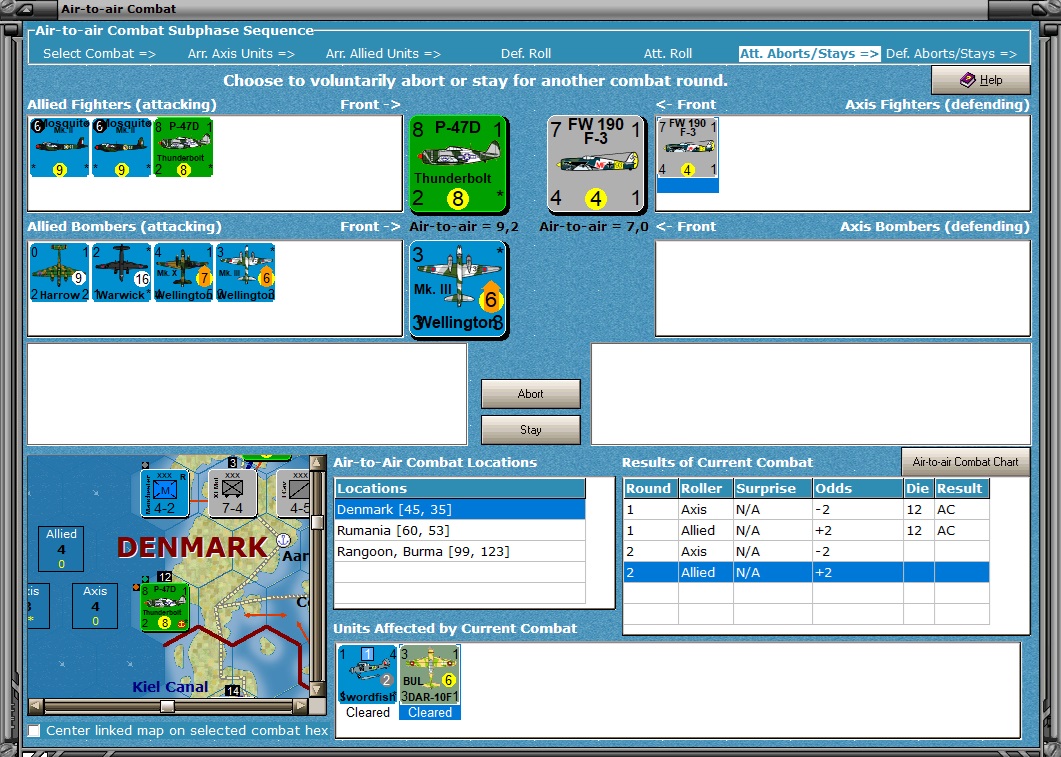Click large FW 190 F-3 front fighter
The width and height of the screenshot is (1061, 757).
[596, 164]
